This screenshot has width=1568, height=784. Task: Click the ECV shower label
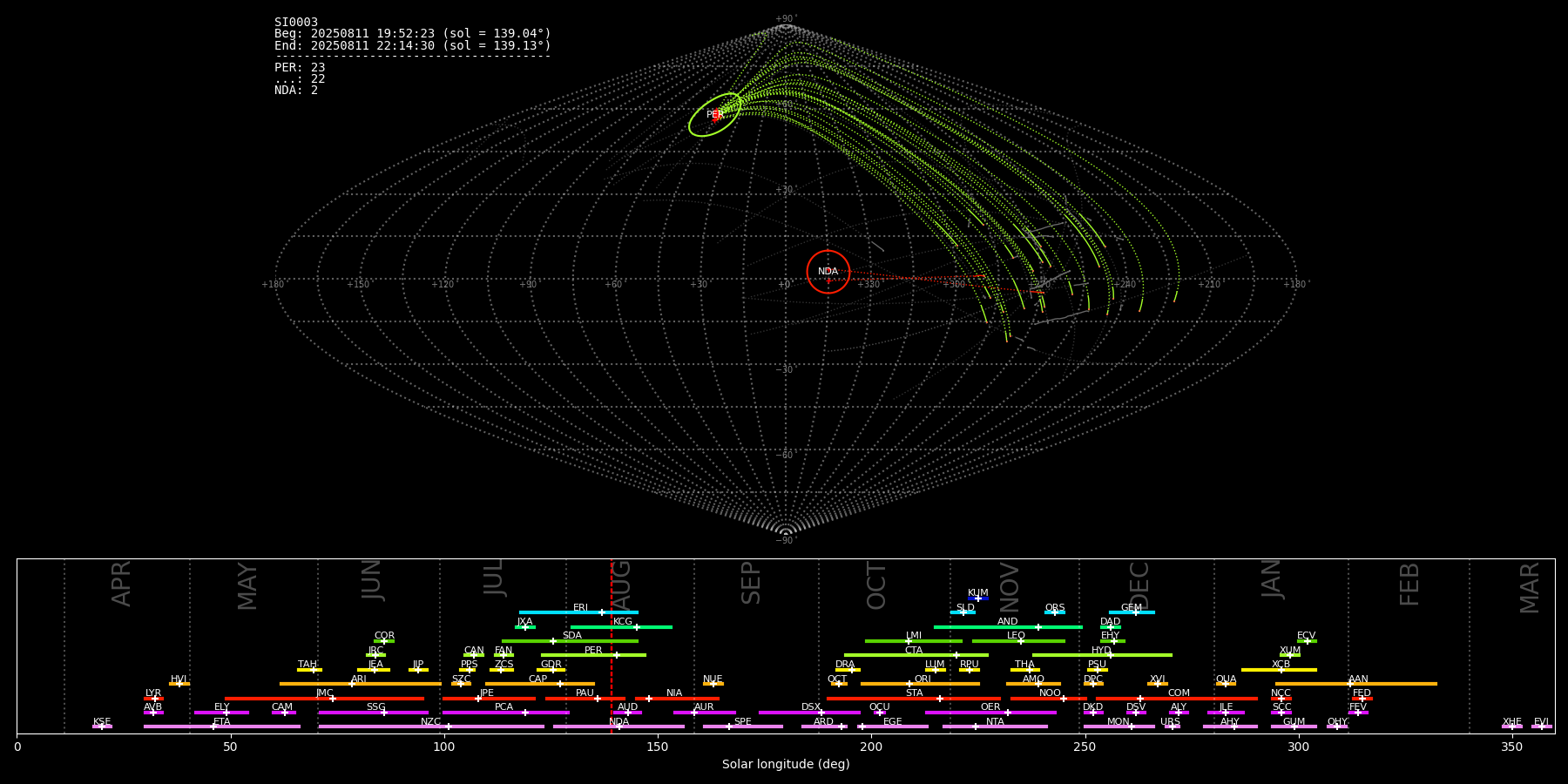click(1307, 636)
